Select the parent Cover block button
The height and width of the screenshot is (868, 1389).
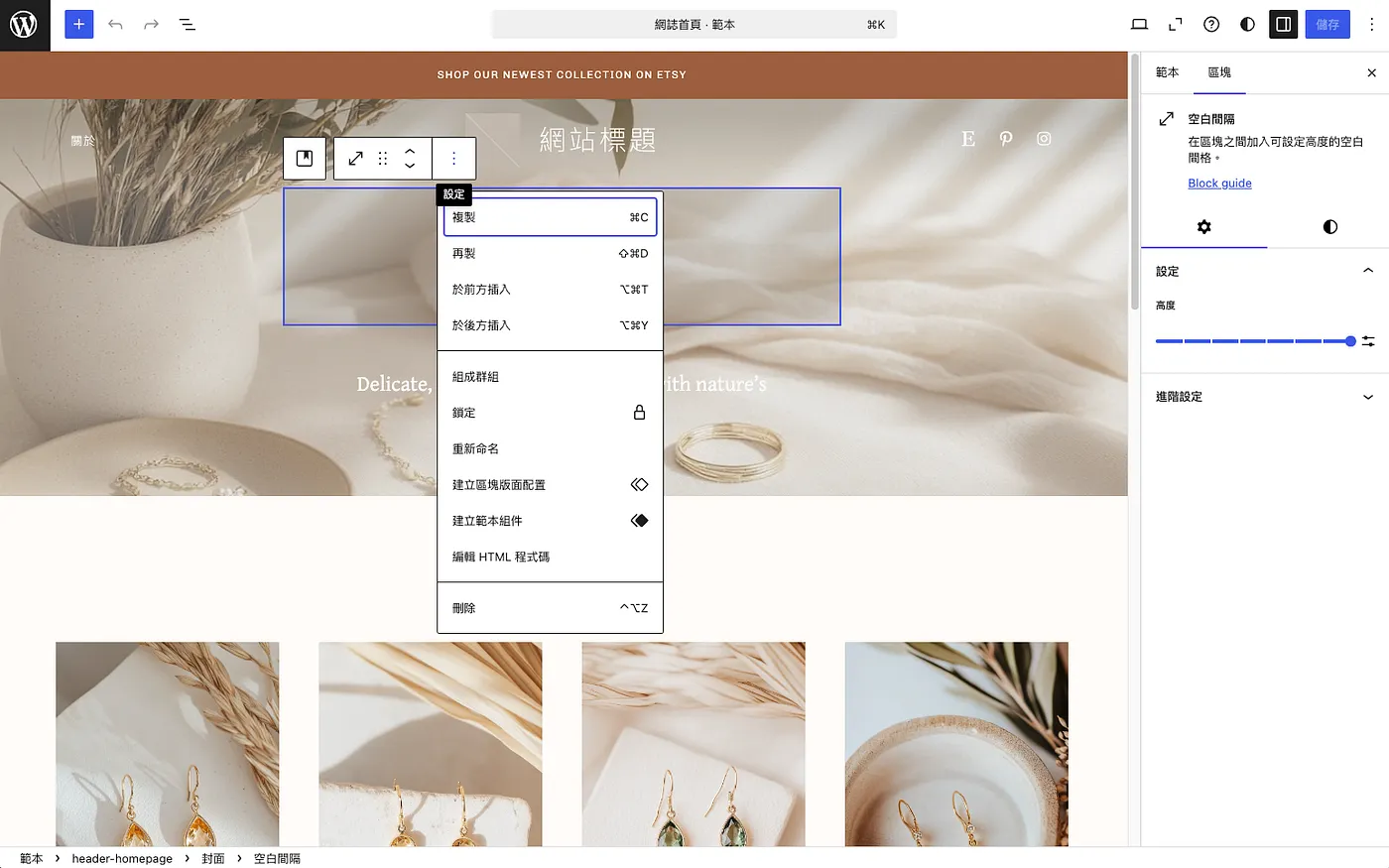305,159
